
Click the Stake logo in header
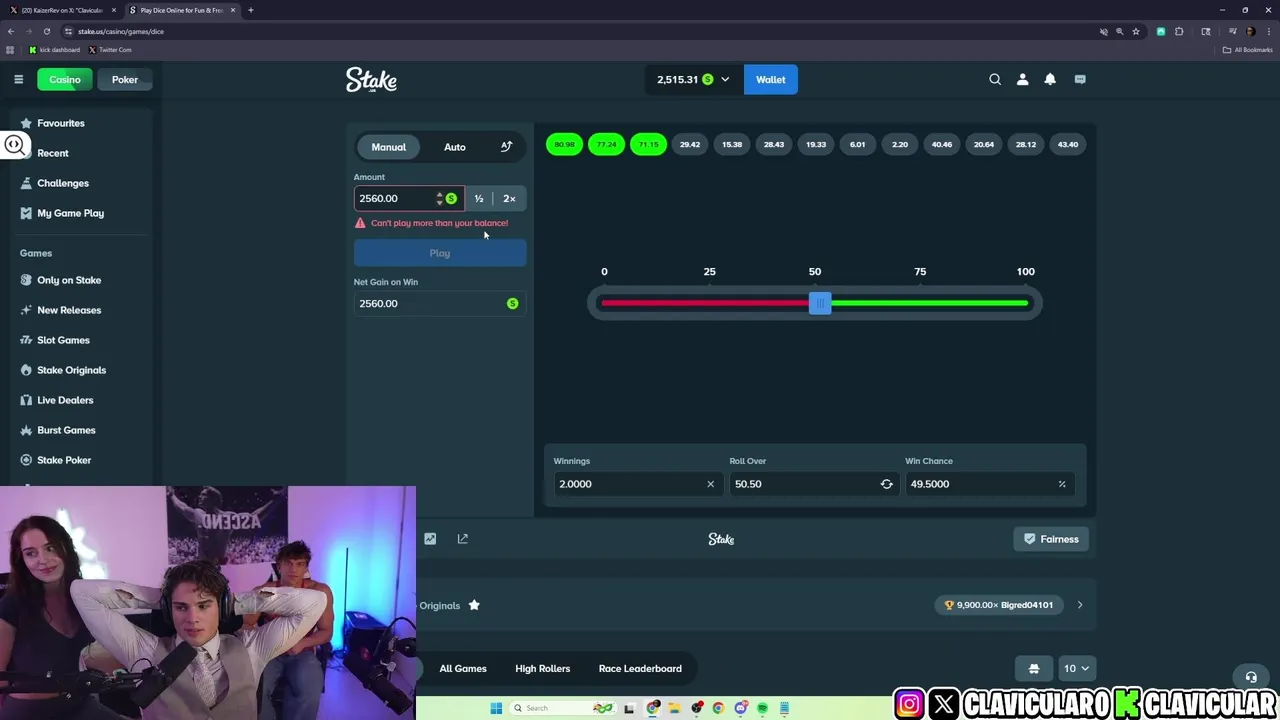point(371,80)
